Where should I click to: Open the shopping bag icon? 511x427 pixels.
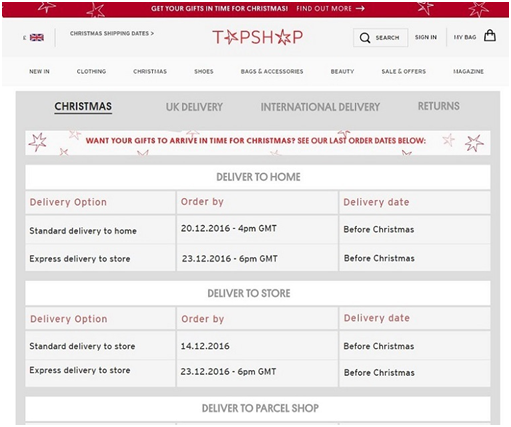point(490,35)
